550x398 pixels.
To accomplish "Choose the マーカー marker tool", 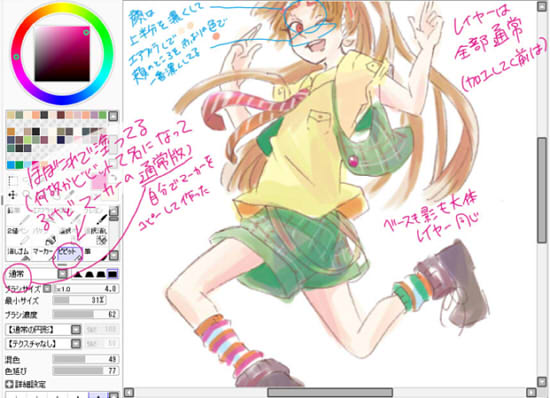I will click(43, 255).
